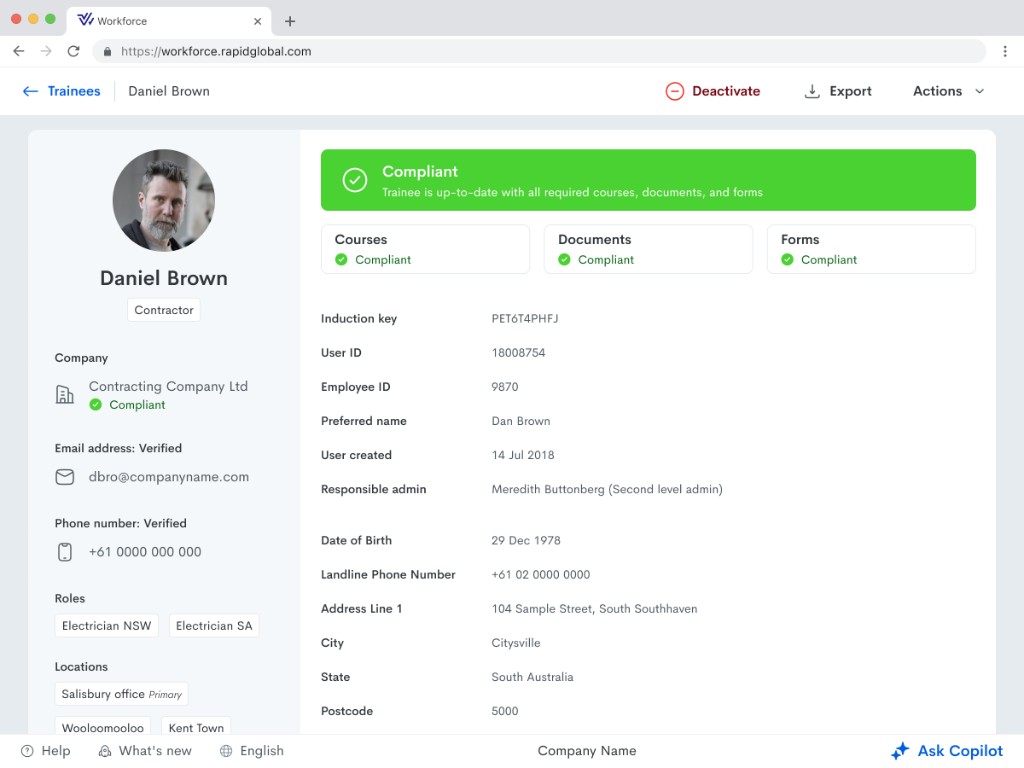Viewport: 1024px width, 768px height.
Task: Open the Documents compliance card
Action: pos(648,249)
